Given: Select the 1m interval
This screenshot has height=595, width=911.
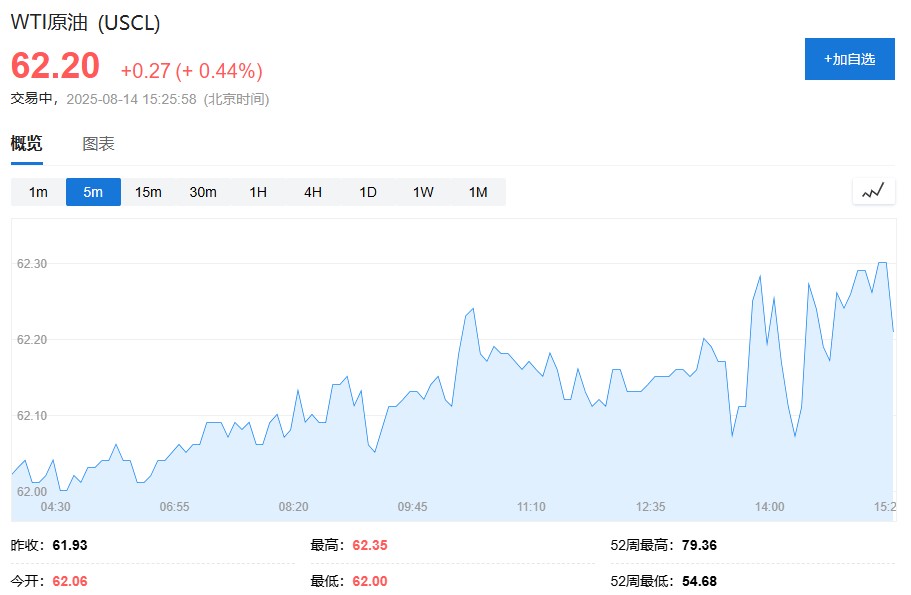Looking at the screenshot, I should pyautogui.click(x=38, y=192).
